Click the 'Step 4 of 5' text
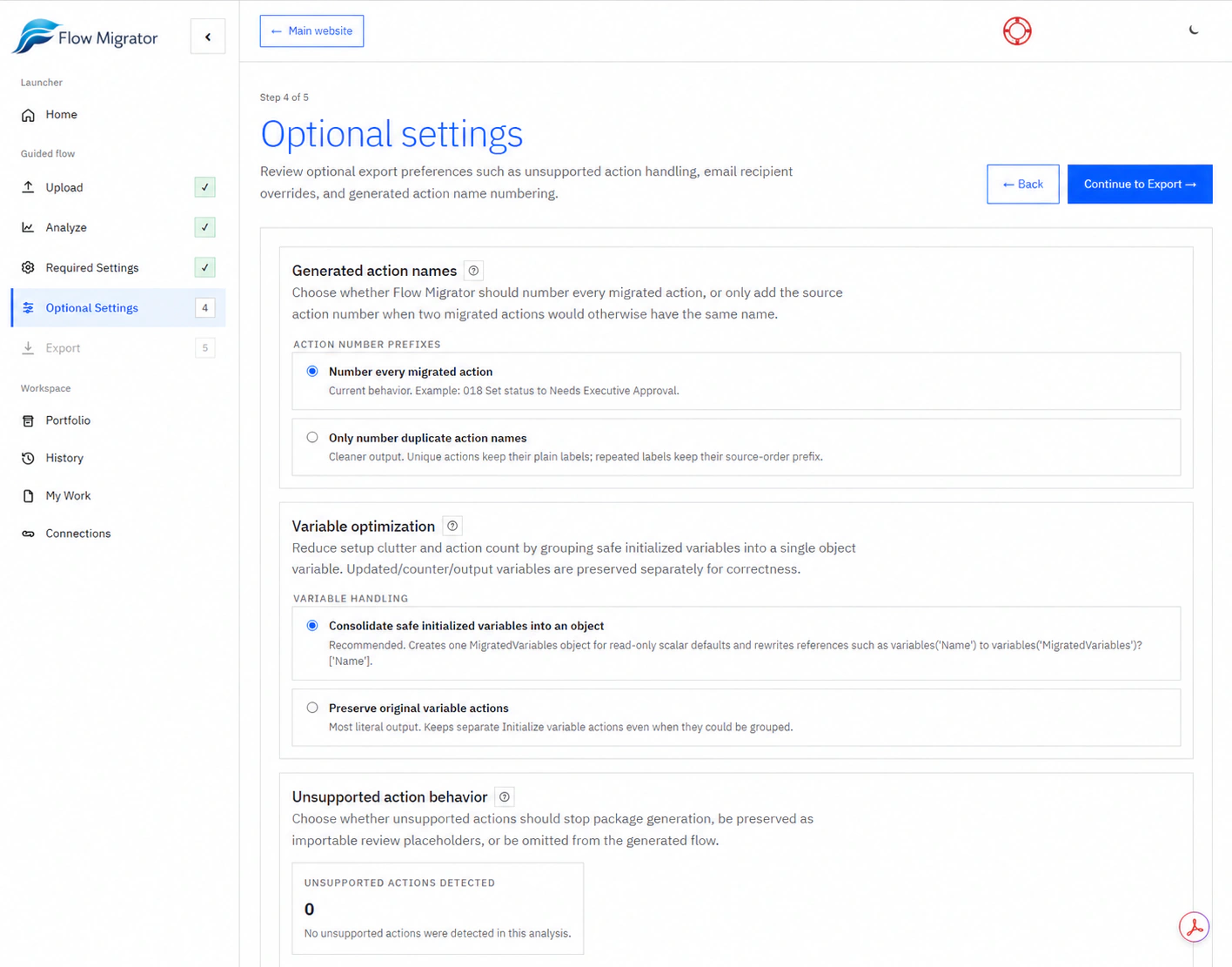 (285, 97)
